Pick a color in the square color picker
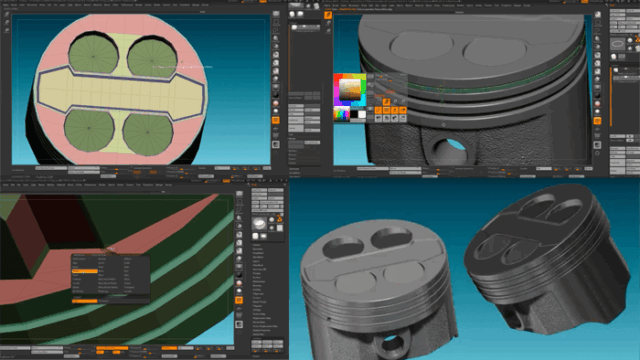Image resolution: width=640 pixels, height=360 pixels. [350, 89]
